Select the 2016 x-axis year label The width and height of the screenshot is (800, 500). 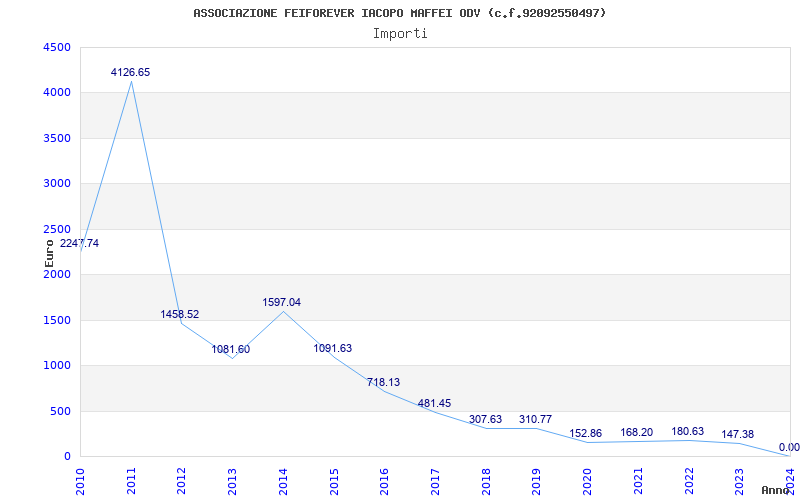[384, 481]
